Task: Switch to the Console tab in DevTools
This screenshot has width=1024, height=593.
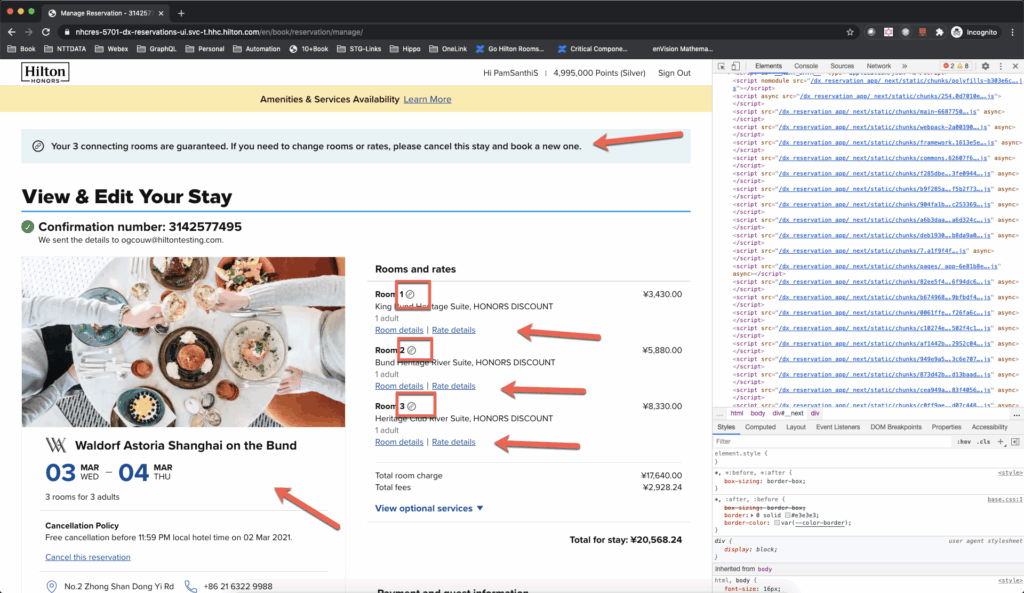Action: [806, 66]
